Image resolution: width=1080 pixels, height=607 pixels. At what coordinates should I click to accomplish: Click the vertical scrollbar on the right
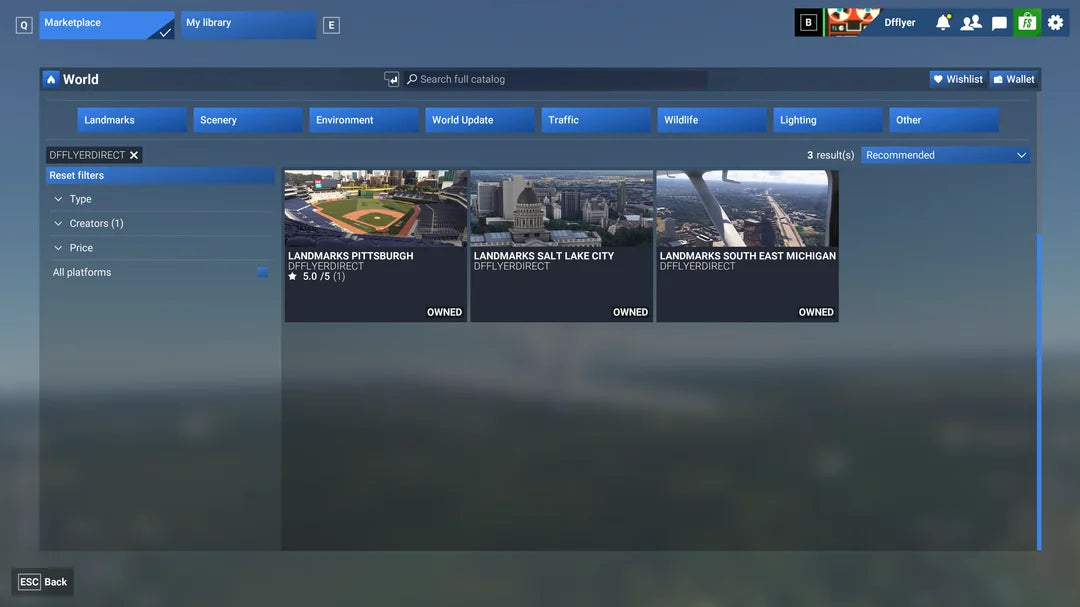tap(1039, 390)
